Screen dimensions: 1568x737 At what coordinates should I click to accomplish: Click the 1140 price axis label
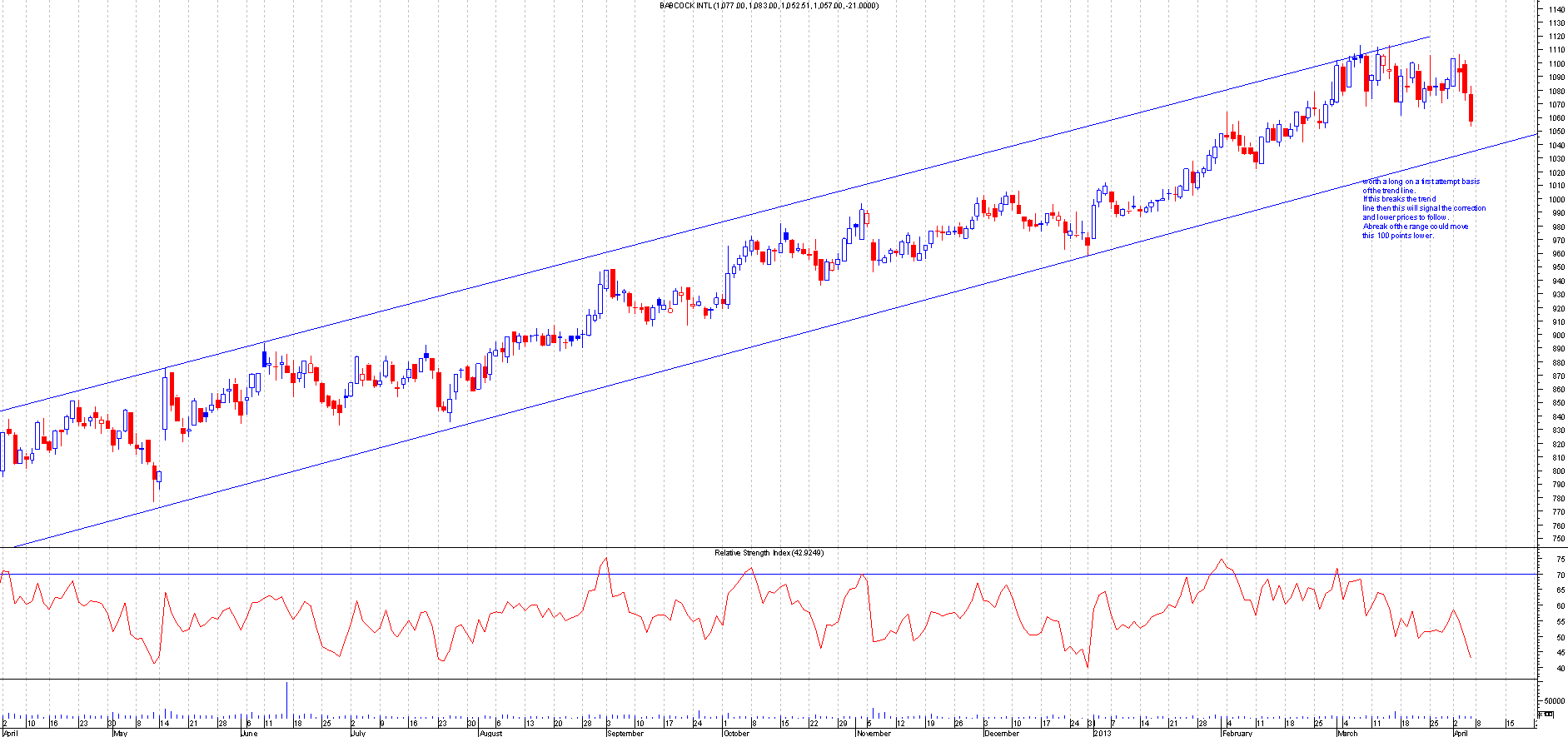coord(1556,9)
